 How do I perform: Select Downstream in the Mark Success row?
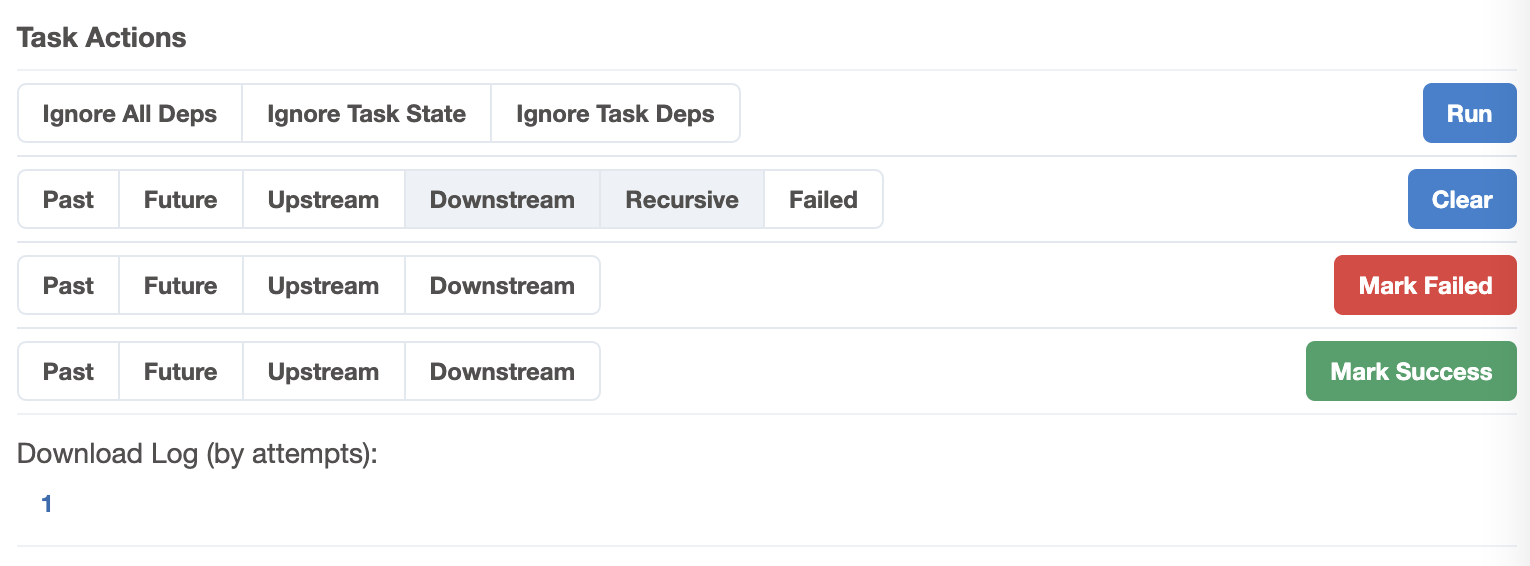point(502,372)
